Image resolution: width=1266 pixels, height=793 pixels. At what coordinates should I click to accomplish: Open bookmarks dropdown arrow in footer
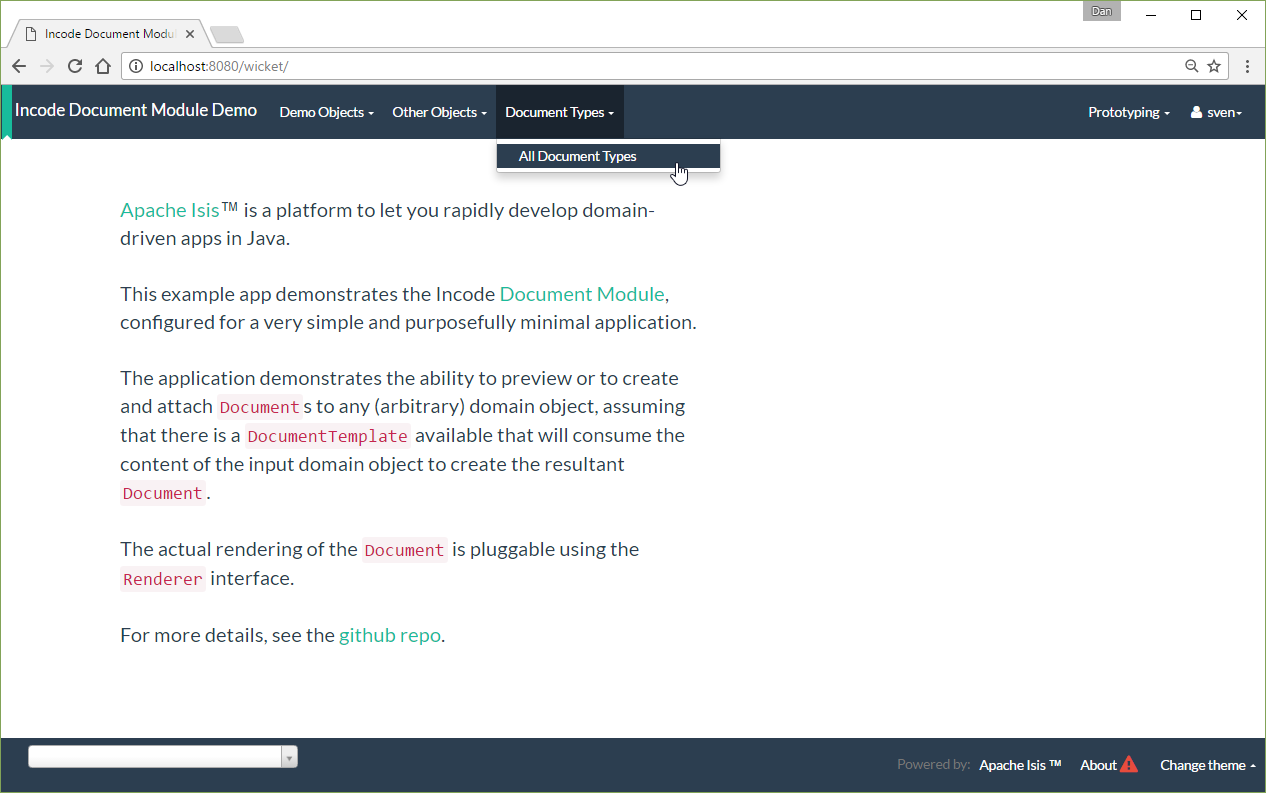[290, 758]
